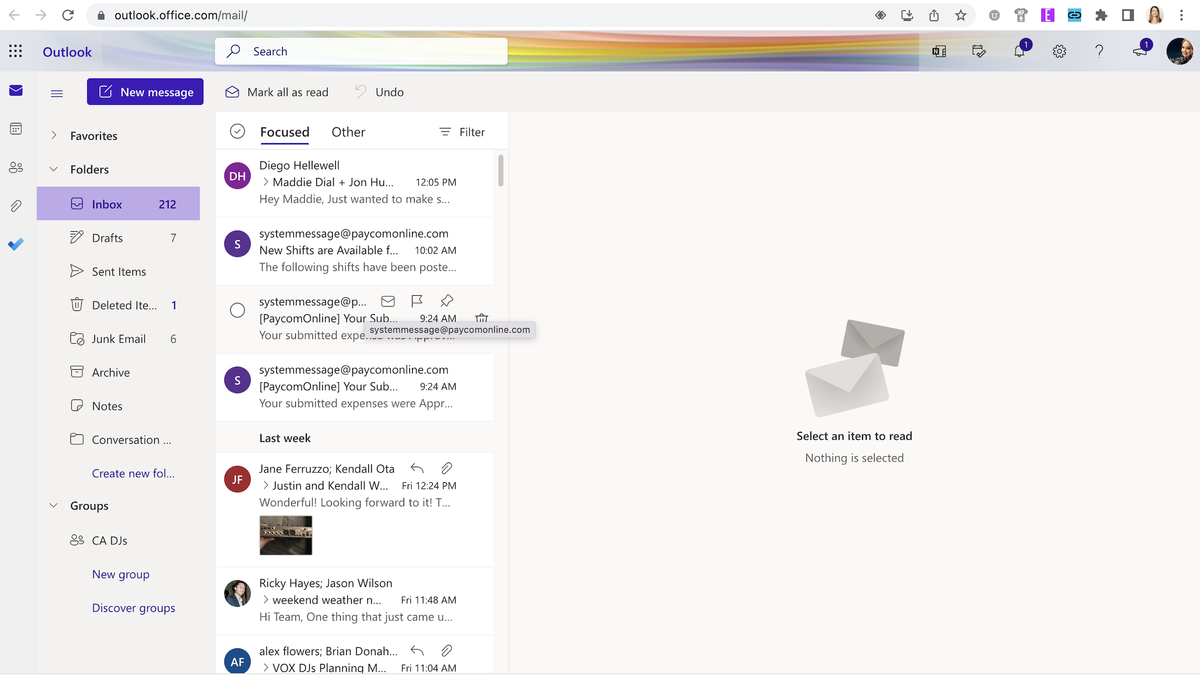Viewport: 1200px width, 675px height.
Task: Select the Focused inbox tab
Action: click(284, 131)
